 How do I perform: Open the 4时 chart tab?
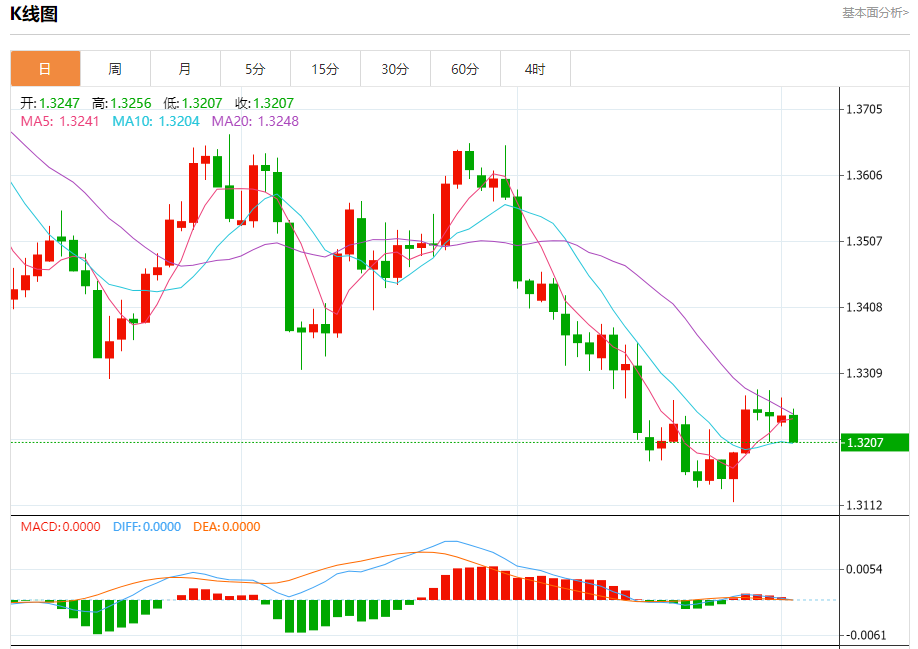pyautogui.click(x=535, y=69)
